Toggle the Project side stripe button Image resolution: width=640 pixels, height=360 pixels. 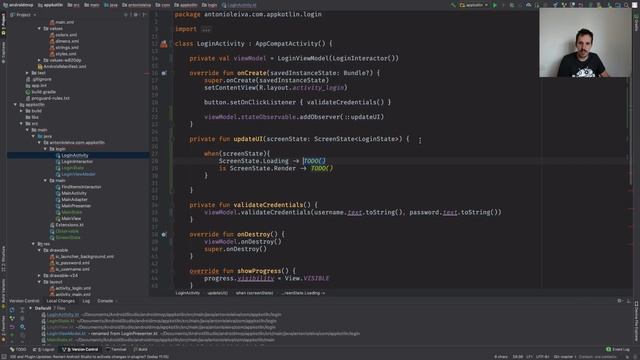pyautogui.click(x=3, y=24)
